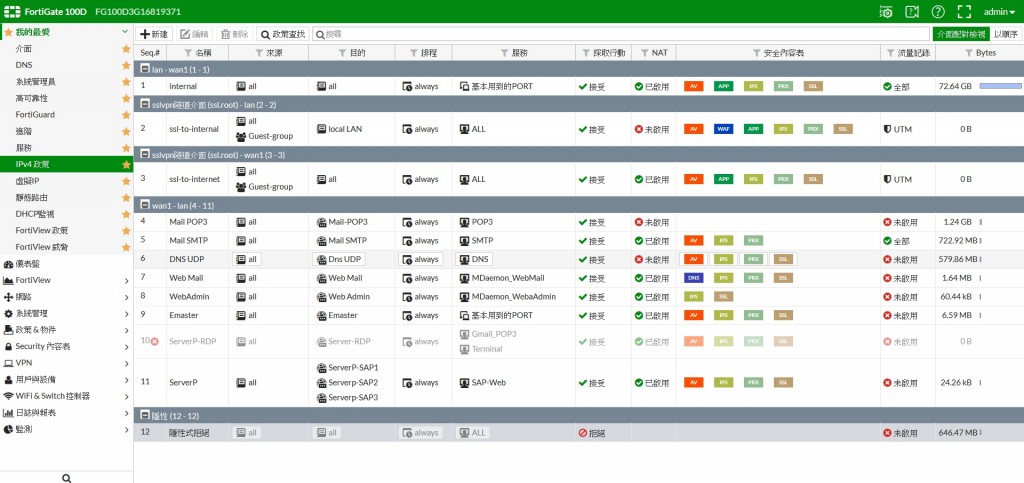Expand the 政策 & 物件 sidebar menu
1024x483 pixels.
pos(67,330)
